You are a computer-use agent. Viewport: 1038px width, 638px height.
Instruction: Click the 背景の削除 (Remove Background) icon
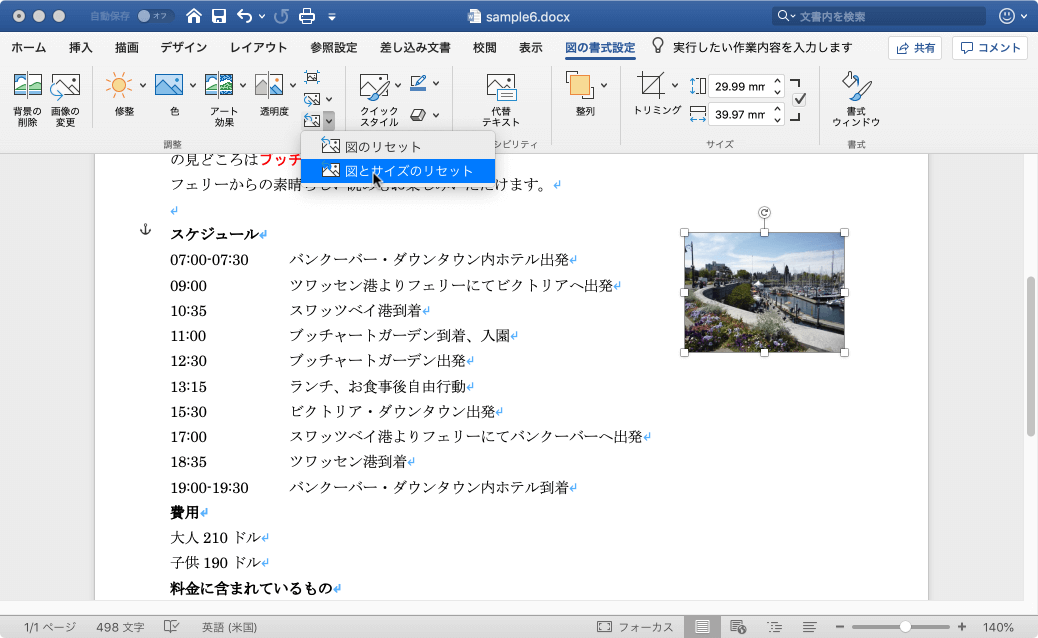point(27,87)
